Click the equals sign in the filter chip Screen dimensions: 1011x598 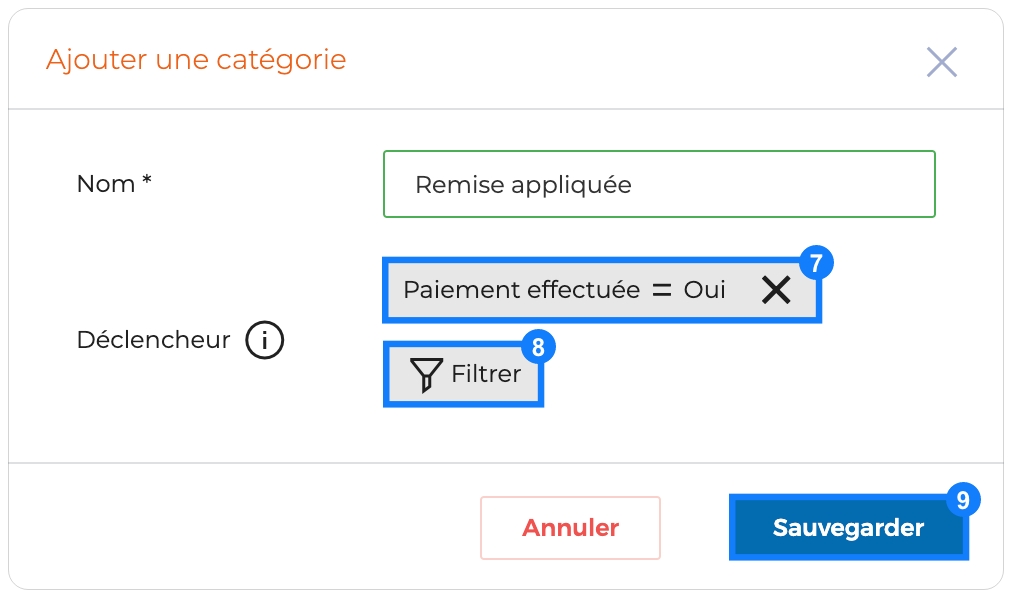click(x=662, y=290)
